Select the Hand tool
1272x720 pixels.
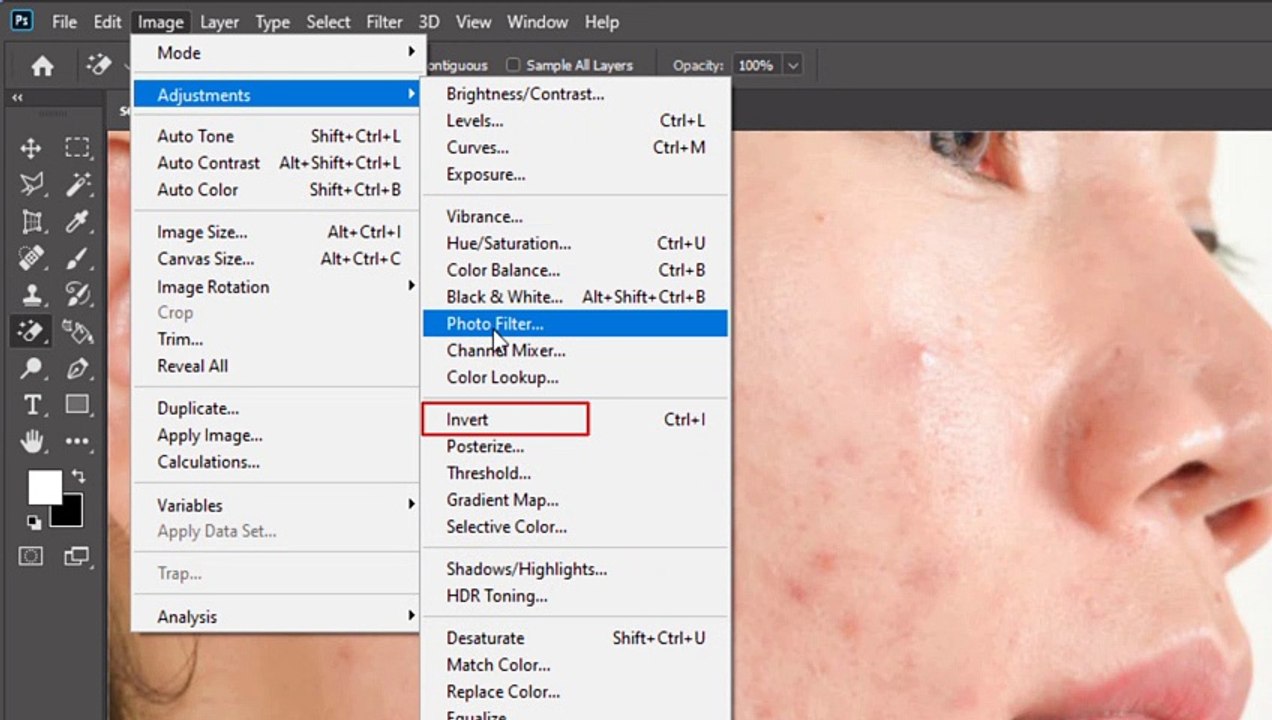(x=31, y=441)
